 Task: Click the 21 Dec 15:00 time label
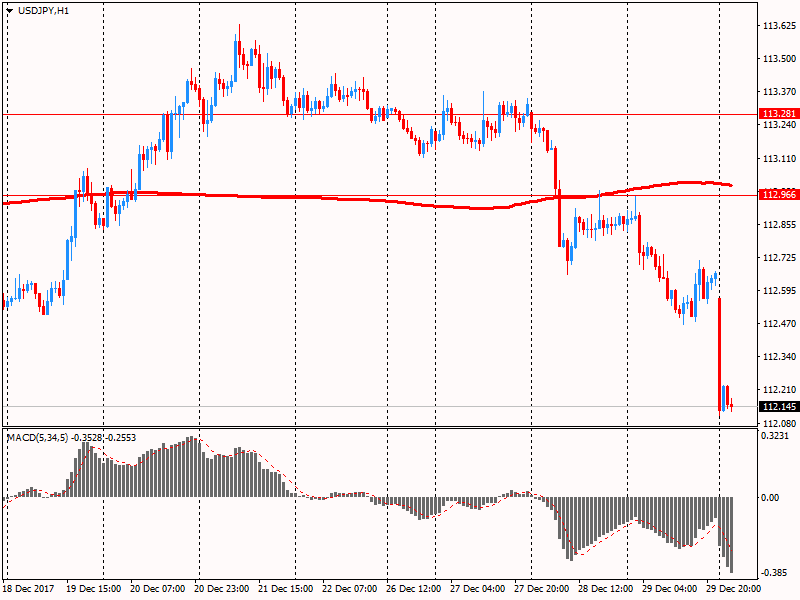click(x=286, y=589)
